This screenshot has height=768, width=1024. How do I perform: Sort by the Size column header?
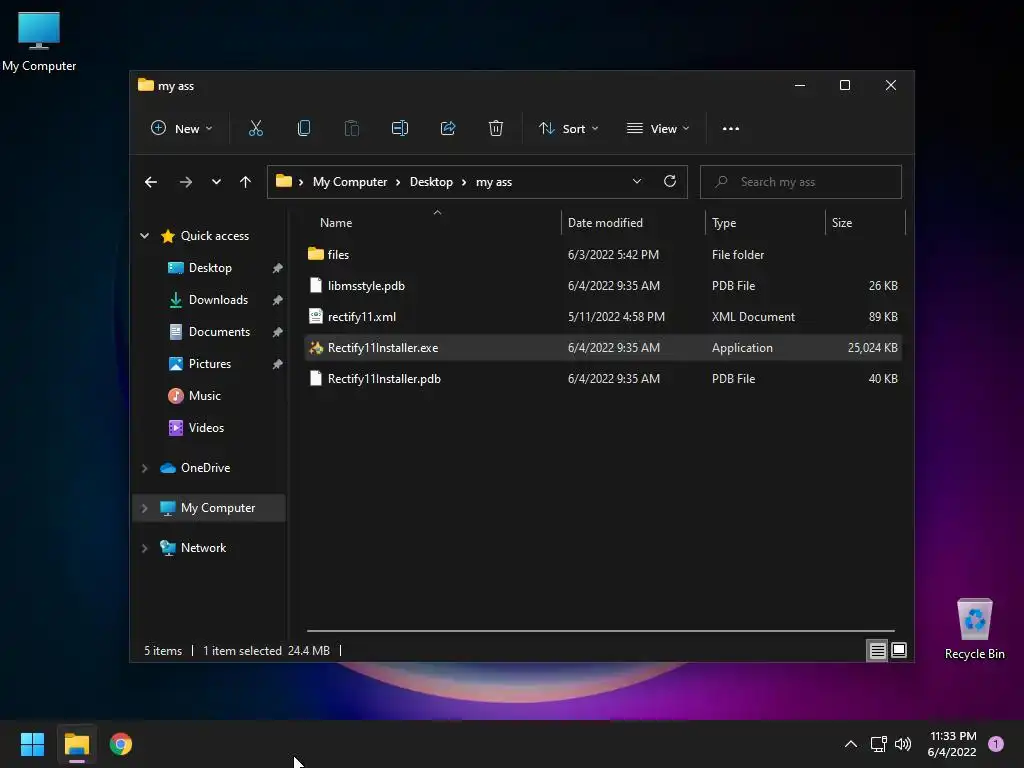click(x=842, y=223)
